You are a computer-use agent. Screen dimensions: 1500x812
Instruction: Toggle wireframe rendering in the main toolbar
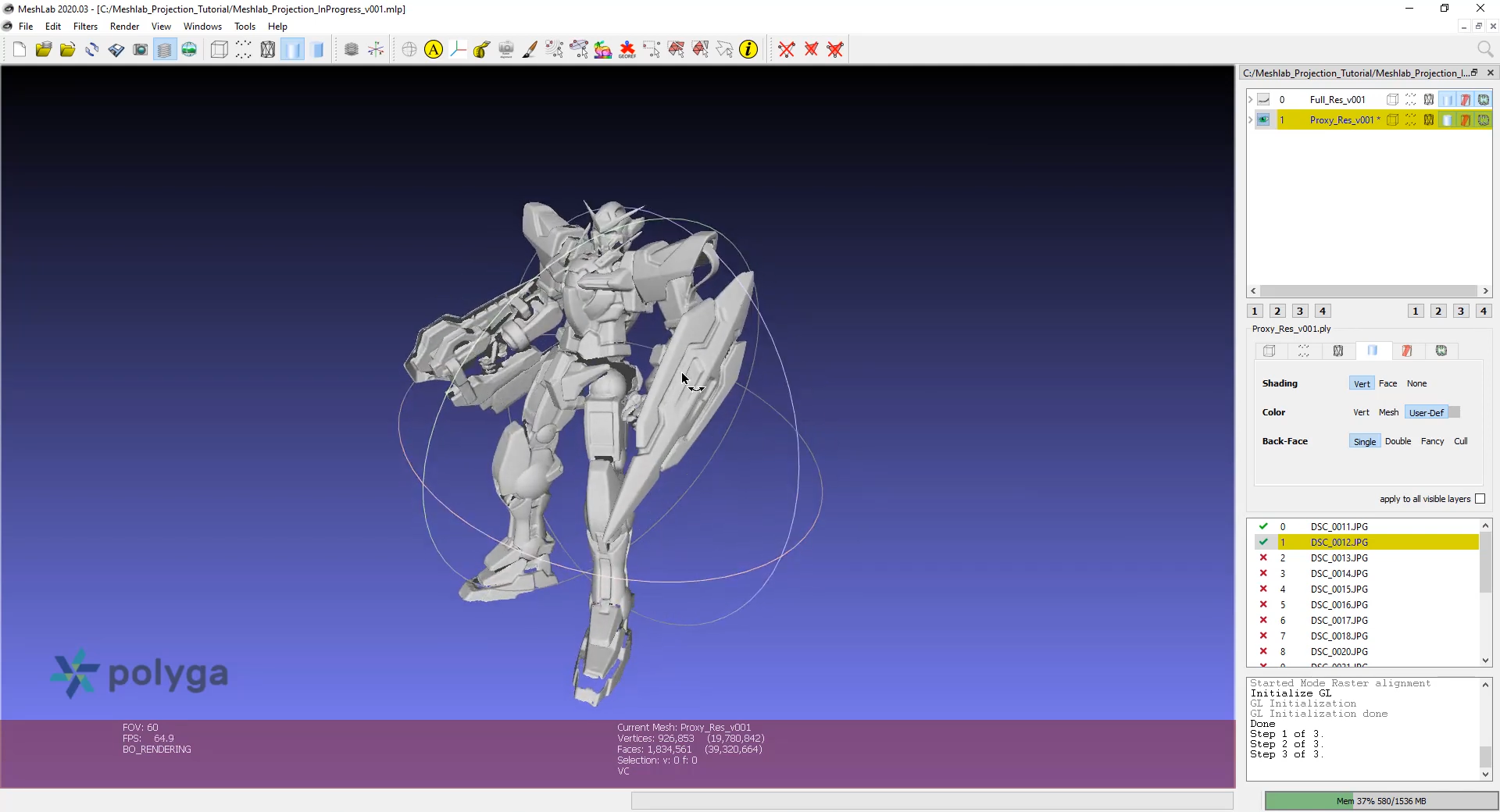268,50
